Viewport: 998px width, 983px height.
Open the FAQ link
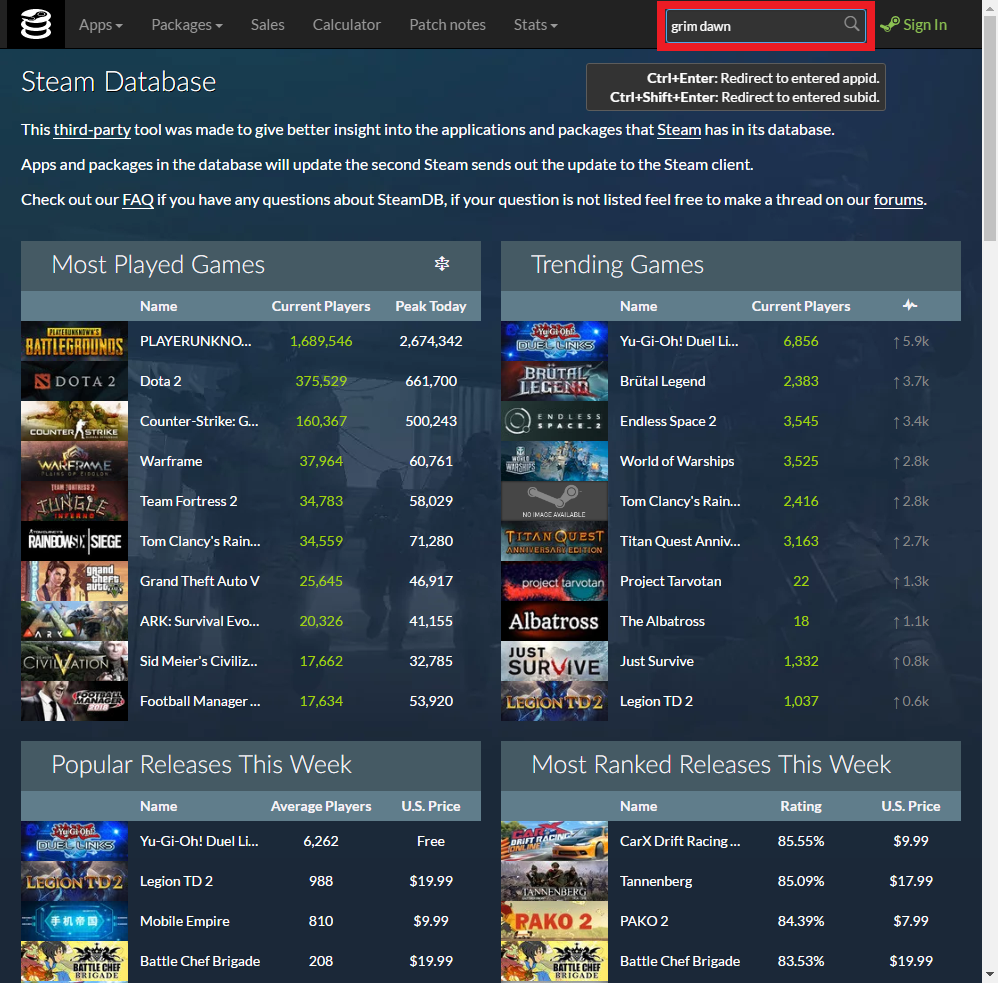(x=137, y=199)
